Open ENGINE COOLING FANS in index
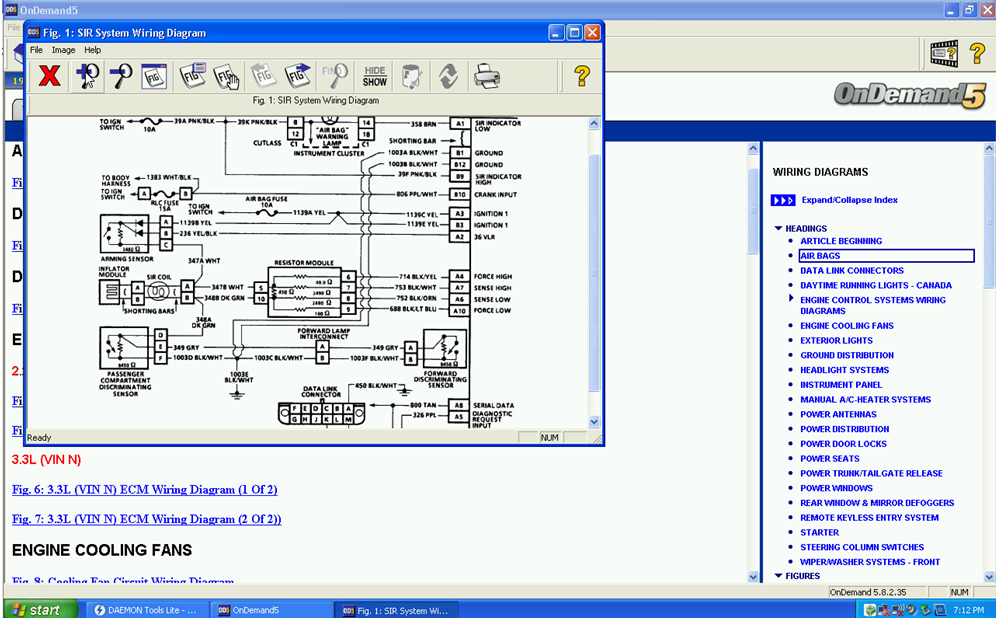The height and width of the screenshot is (618, 996). point(847,326)
